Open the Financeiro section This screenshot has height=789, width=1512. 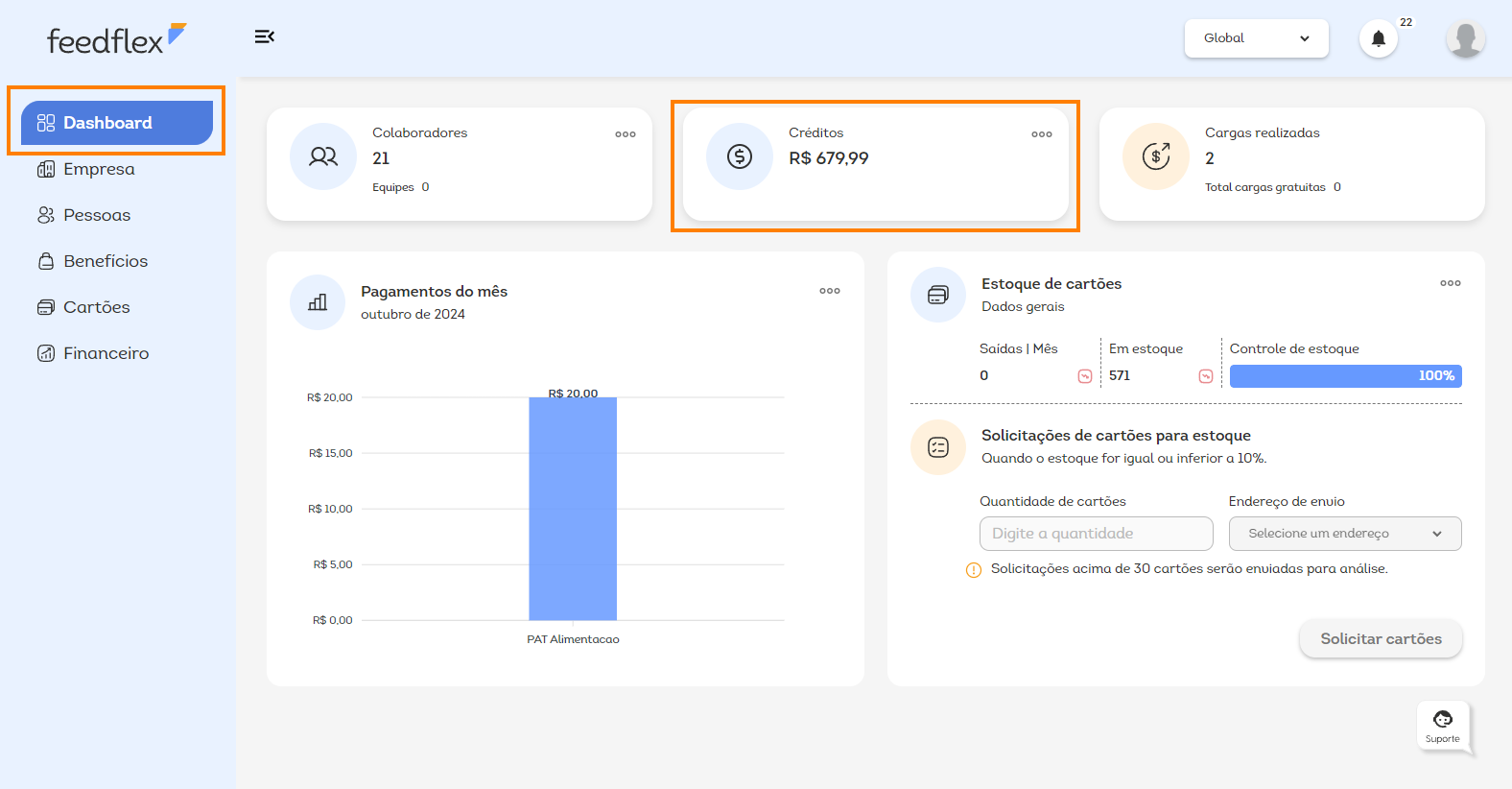click(x=106, y=353)
